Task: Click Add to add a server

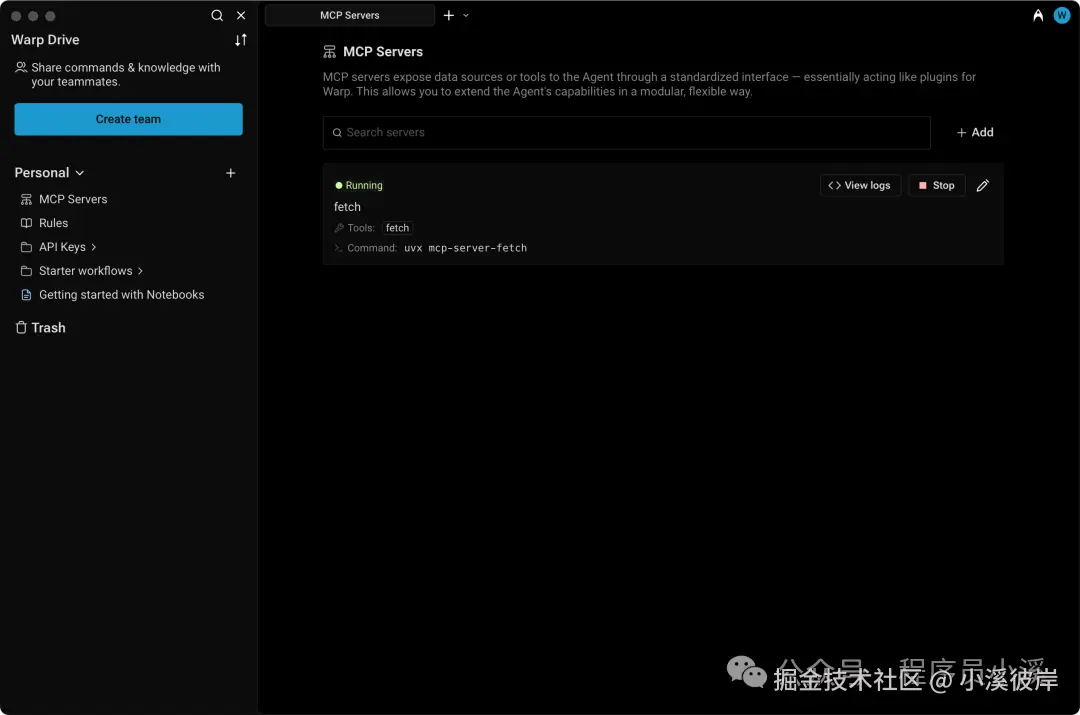Action: pyautogui.click(x=975, y=132)
